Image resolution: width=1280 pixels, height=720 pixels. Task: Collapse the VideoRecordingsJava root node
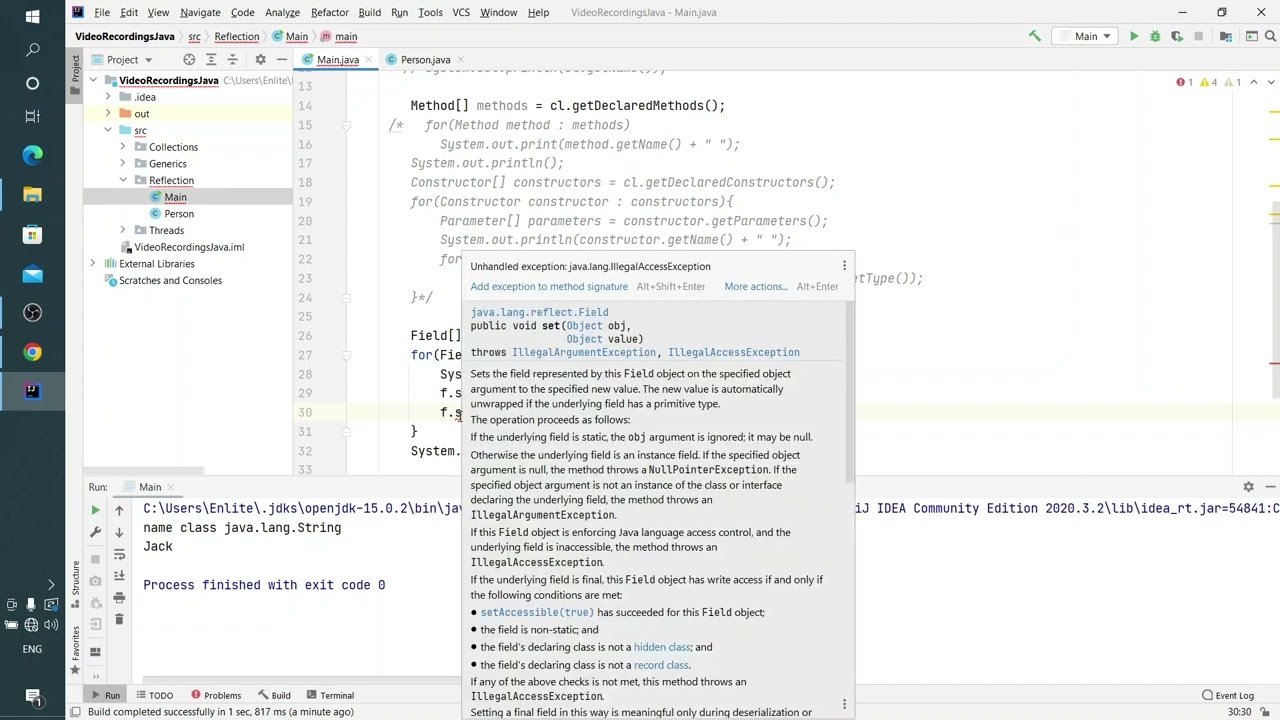93,80
